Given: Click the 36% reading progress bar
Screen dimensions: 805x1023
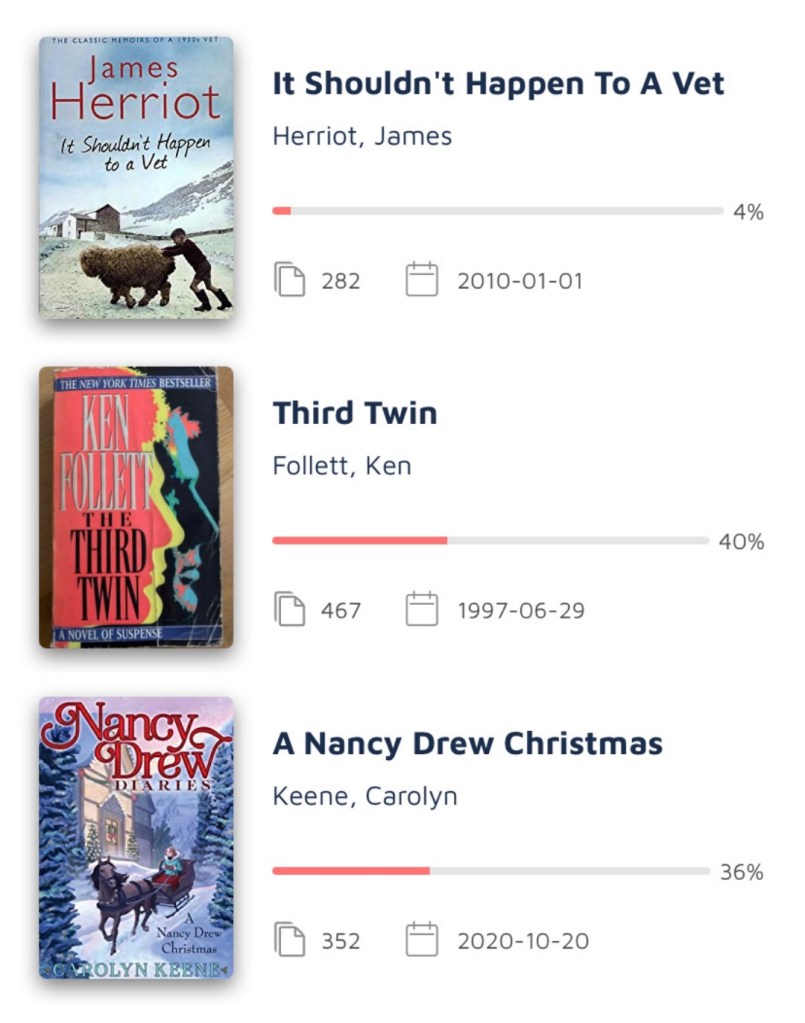Looking at the screenshot, I should pos(490,871).
